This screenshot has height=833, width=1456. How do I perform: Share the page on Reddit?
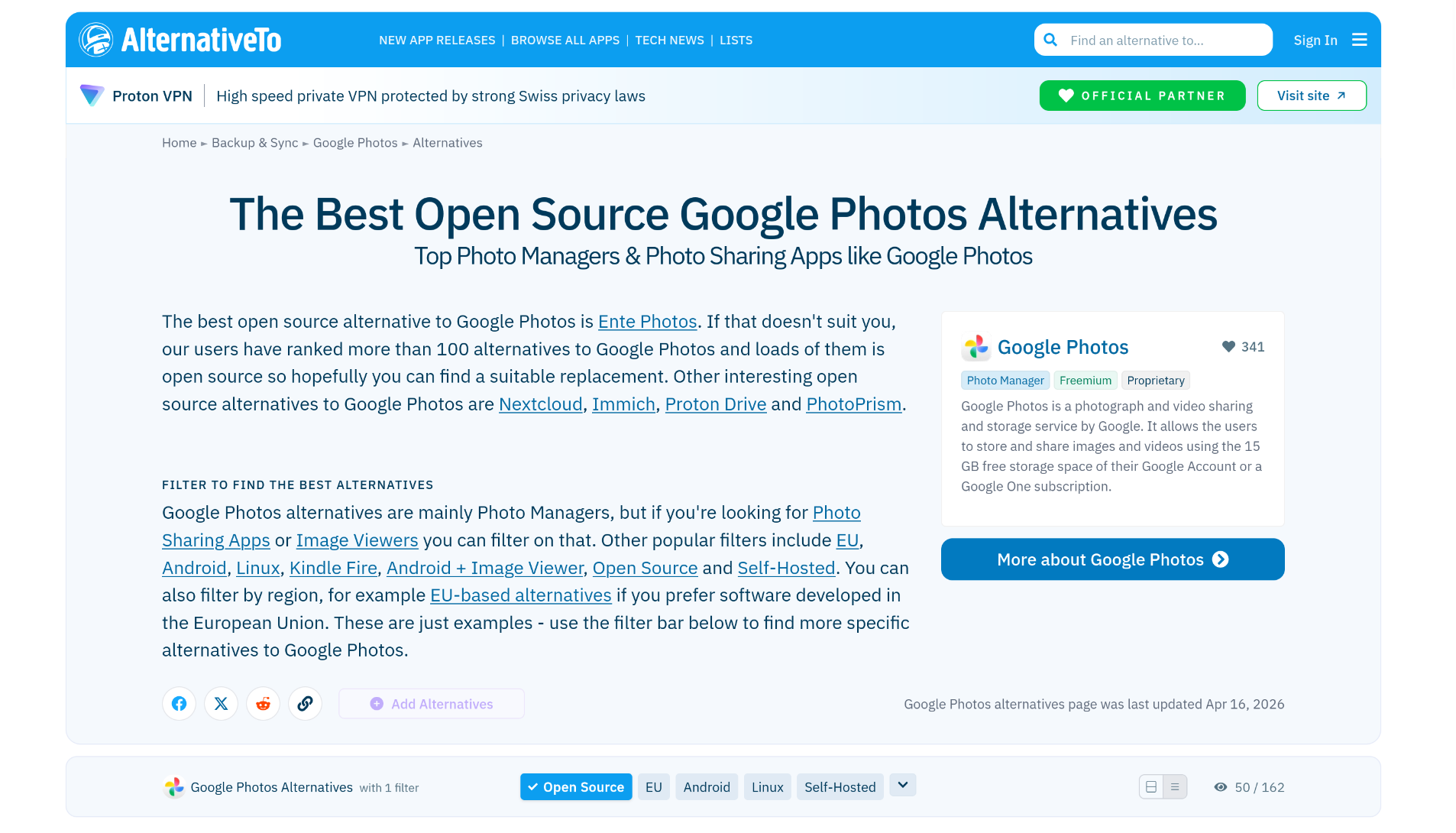click(x=263, y=704)
